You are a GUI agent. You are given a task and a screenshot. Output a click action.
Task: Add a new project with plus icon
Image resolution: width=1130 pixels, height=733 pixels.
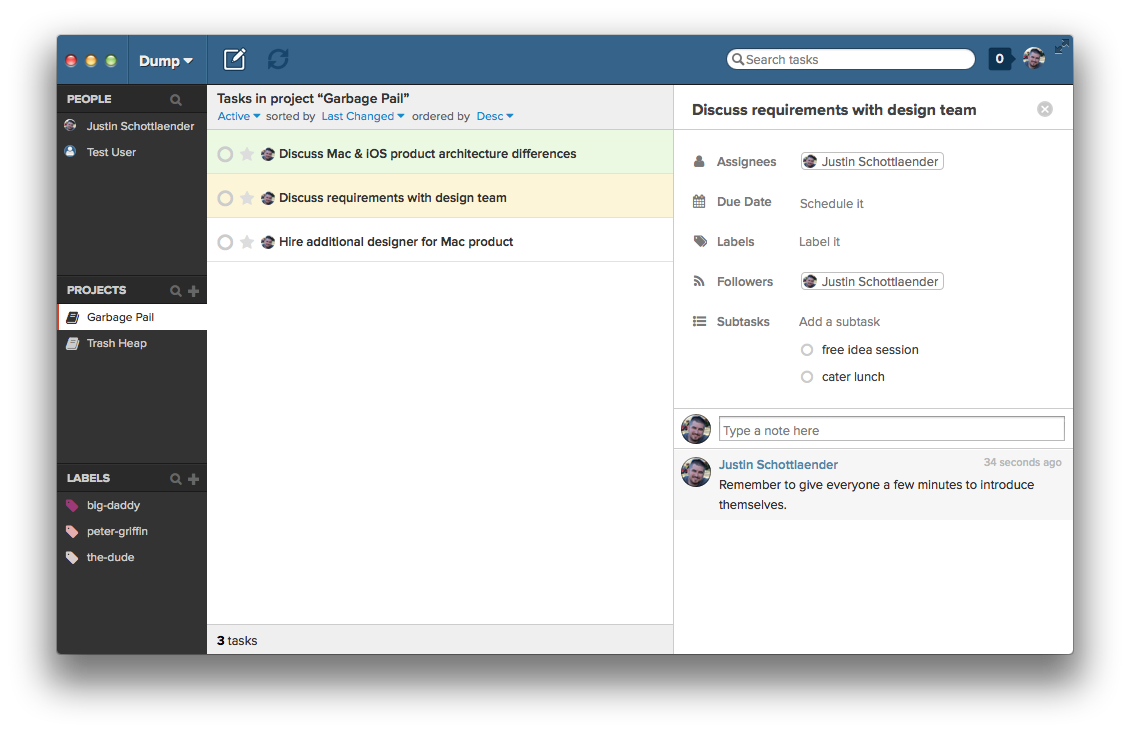tap(193, 290)
